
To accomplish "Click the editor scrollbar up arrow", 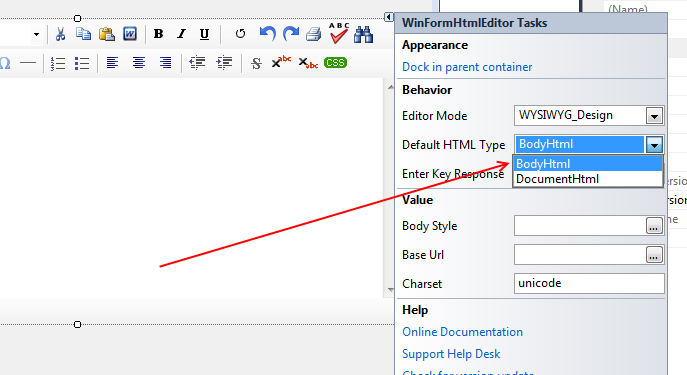I will [x=390, y=88].
